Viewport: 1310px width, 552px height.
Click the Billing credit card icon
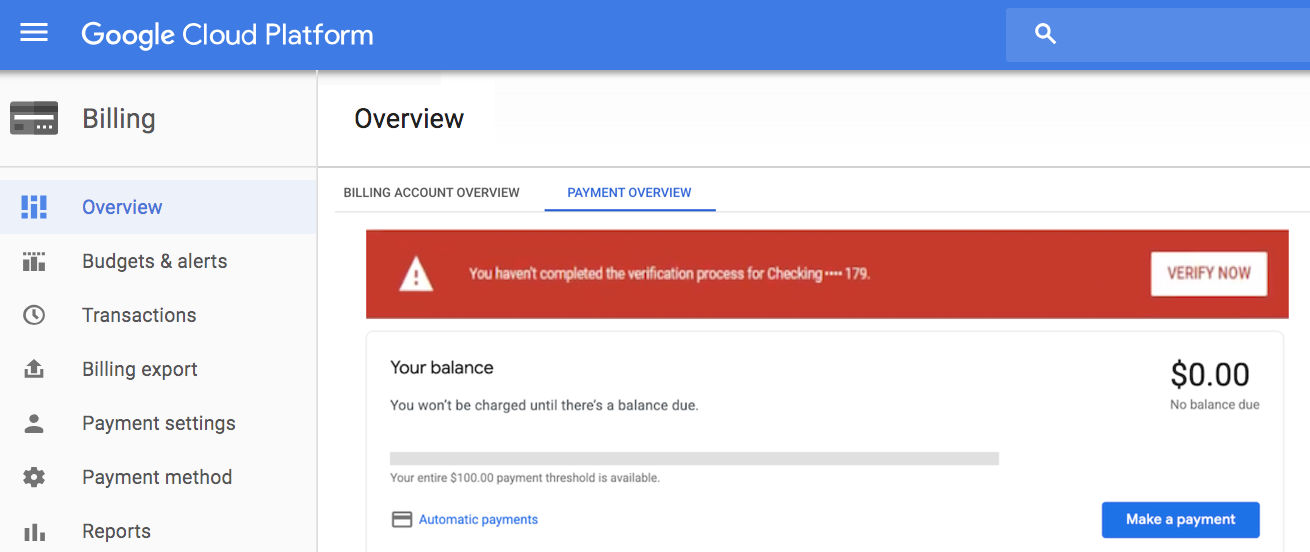coord(34,118)
